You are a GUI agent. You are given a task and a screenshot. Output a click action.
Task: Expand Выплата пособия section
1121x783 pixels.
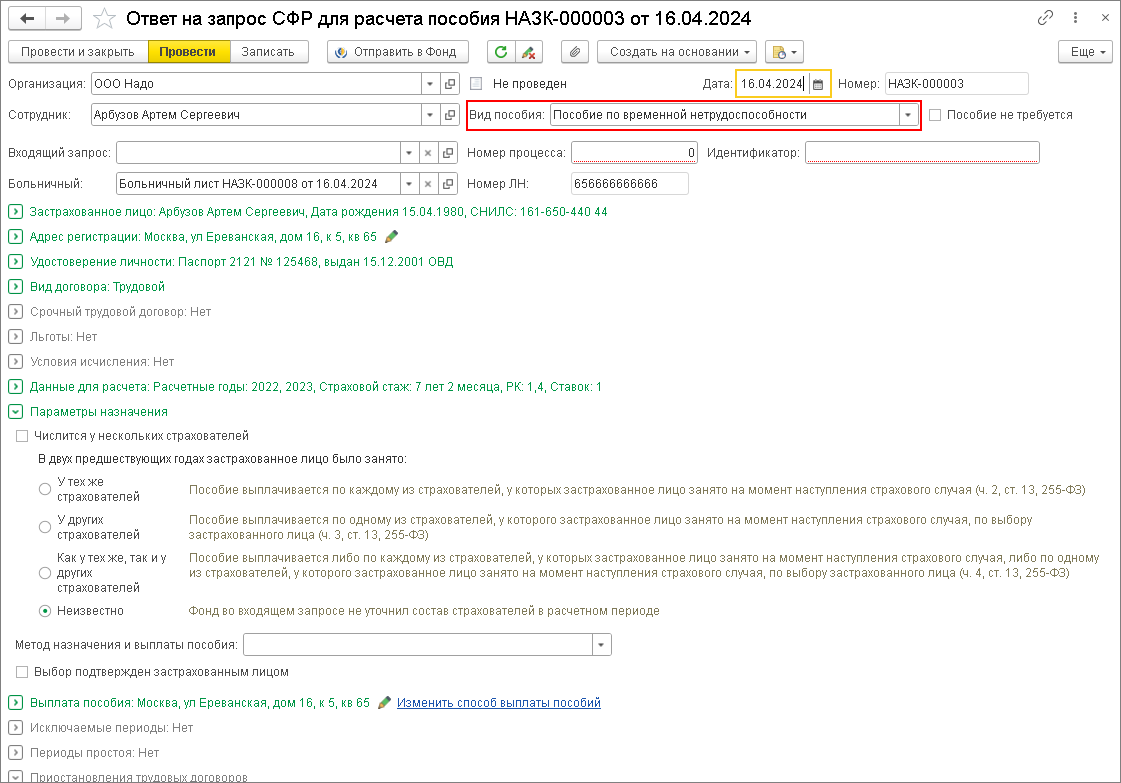15,703
